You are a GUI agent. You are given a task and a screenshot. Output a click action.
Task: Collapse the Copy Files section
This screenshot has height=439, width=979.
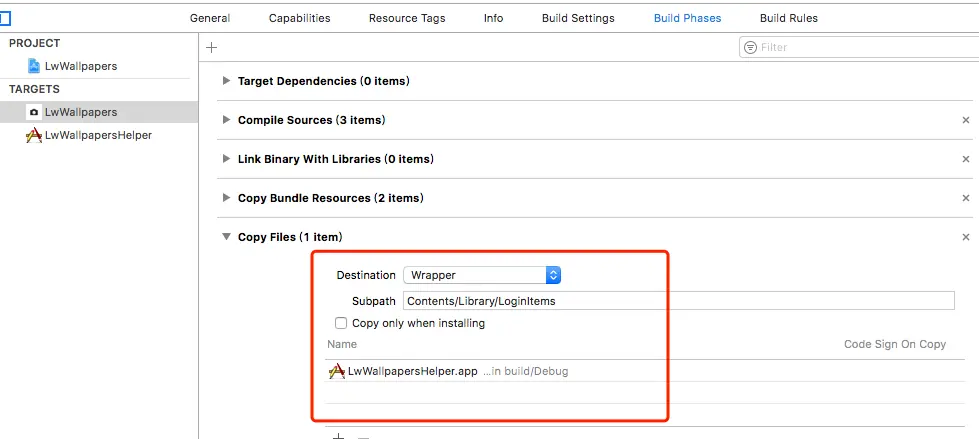227,237
